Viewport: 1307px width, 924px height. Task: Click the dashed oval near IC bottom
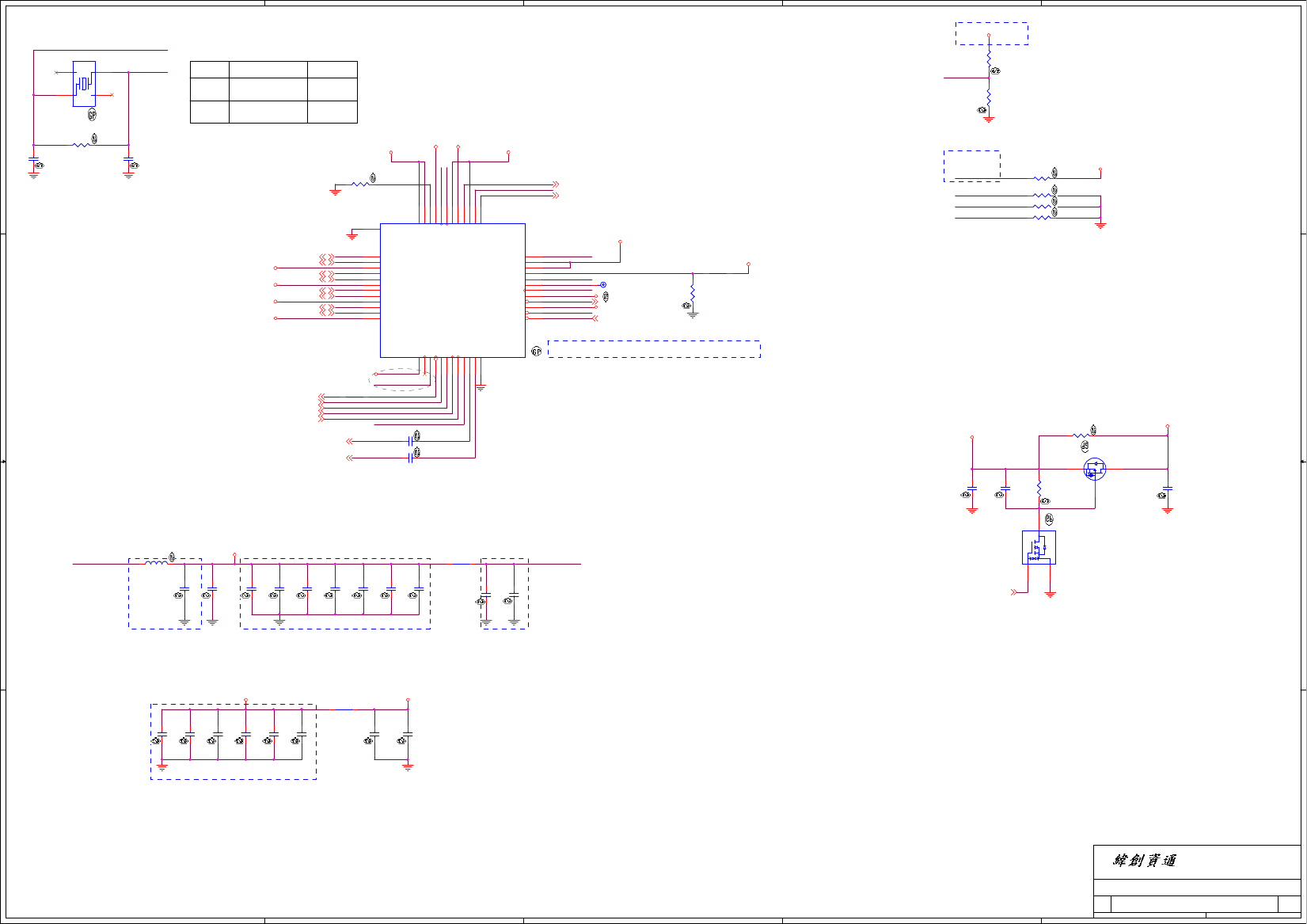click(402, 380)
